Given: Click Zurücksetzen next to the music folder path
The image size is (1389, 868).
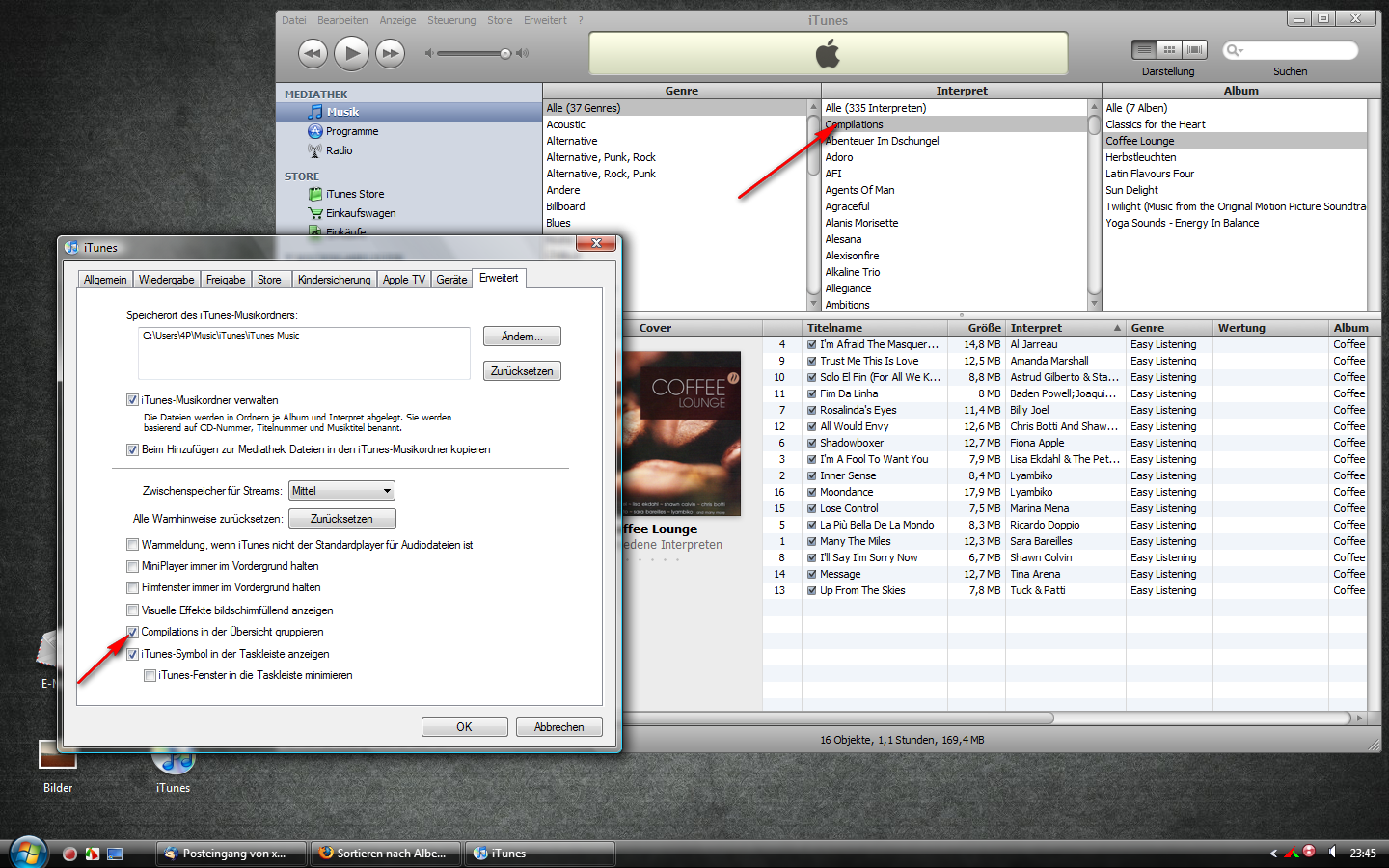Looking at the screenshot, I should click(522, 371).
